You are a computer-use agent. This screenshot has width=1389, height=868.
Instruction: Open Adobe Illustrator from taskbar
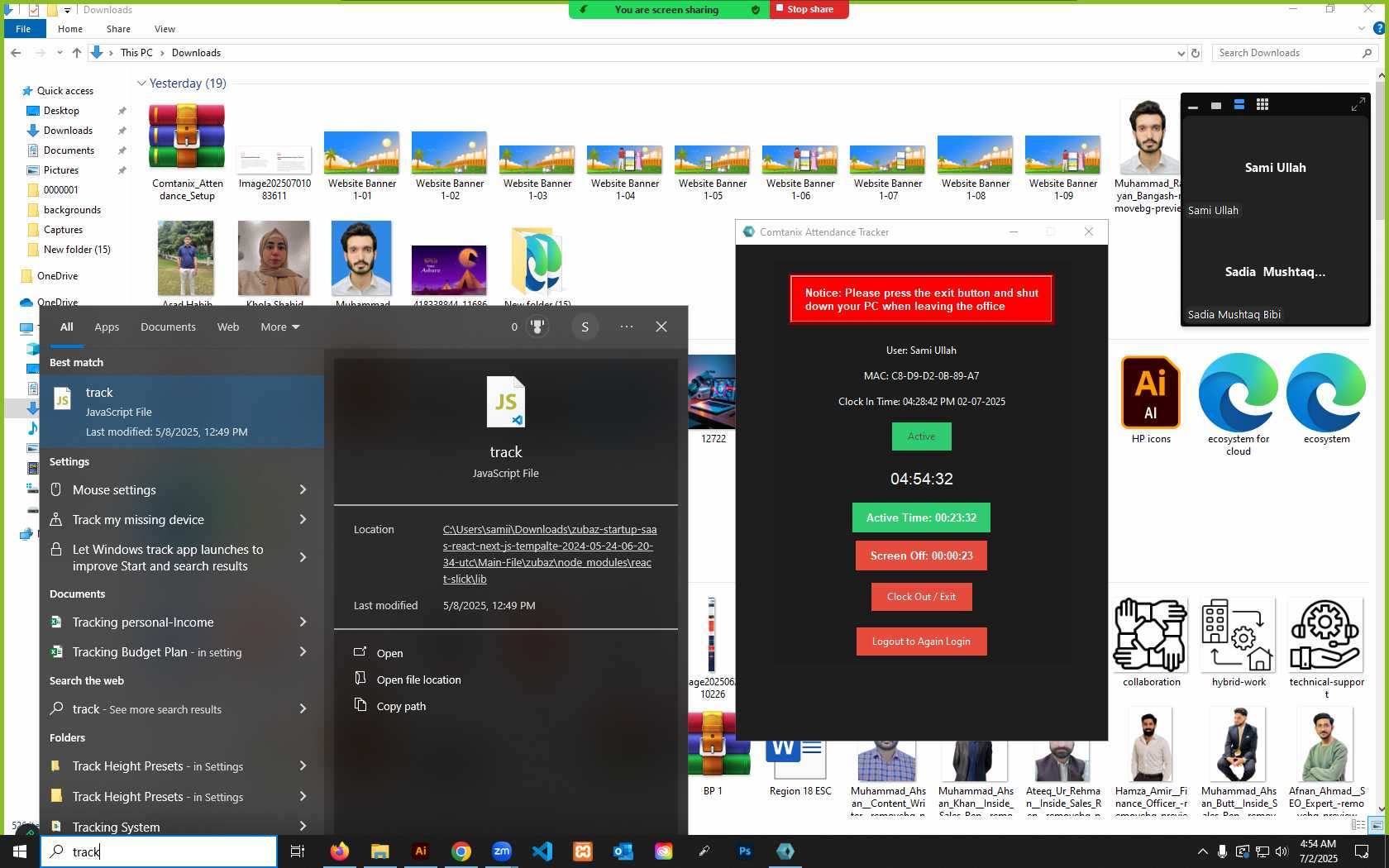coord(421,851)
